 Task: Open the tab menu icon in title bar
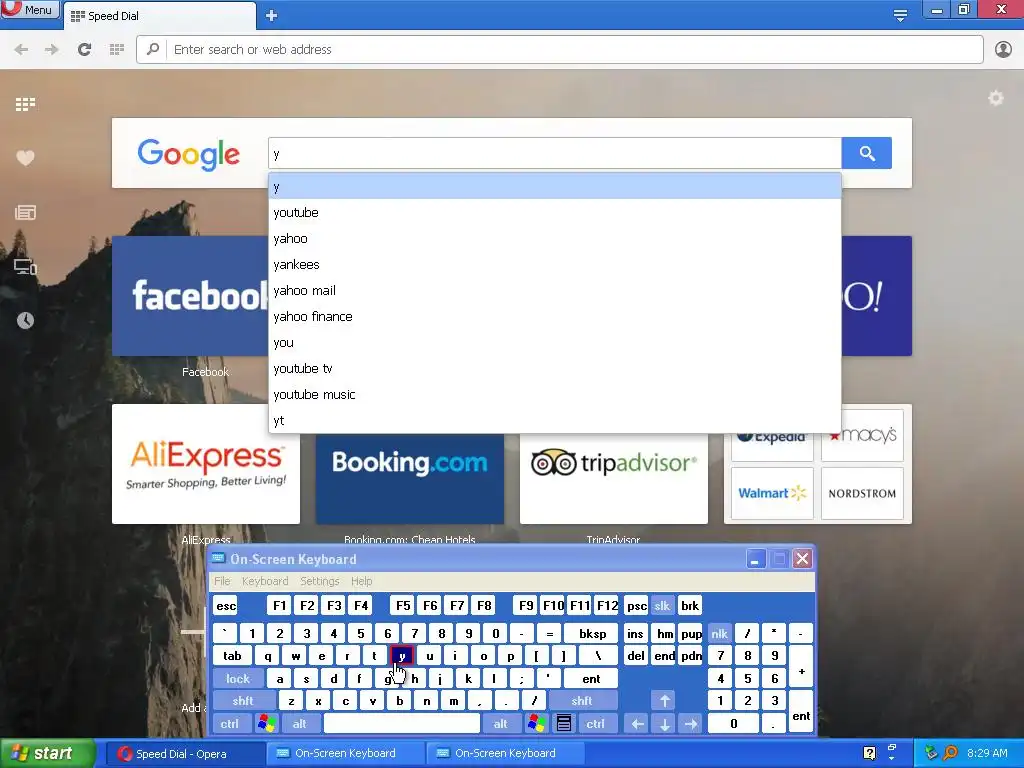[x=900, y=15]
